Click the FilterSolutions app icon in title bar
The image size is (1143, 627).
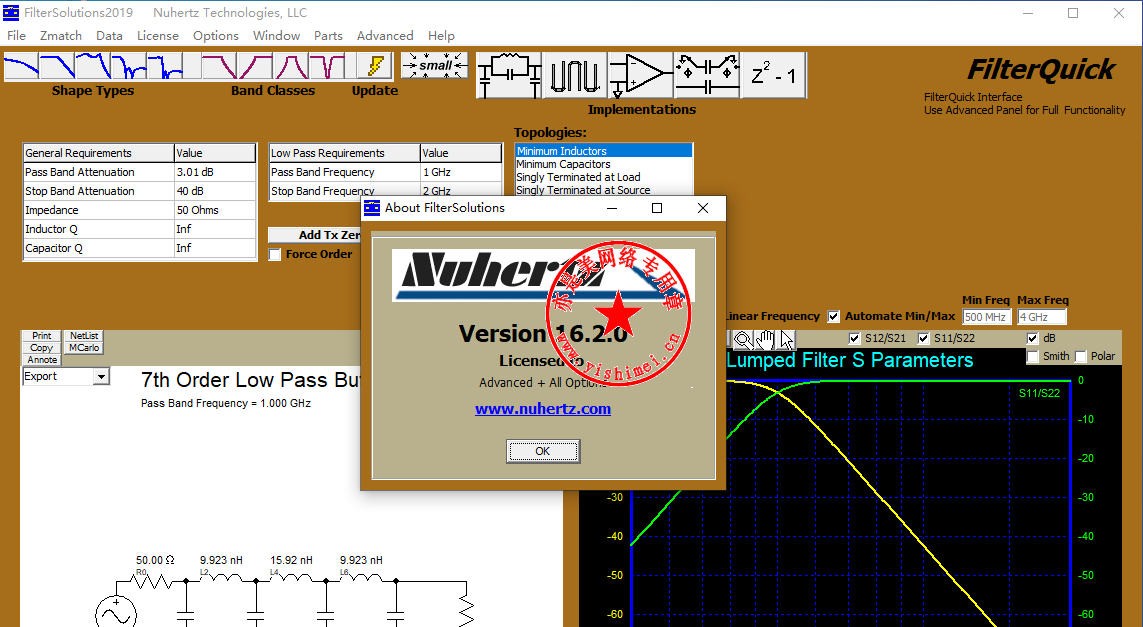click(11, 12)
